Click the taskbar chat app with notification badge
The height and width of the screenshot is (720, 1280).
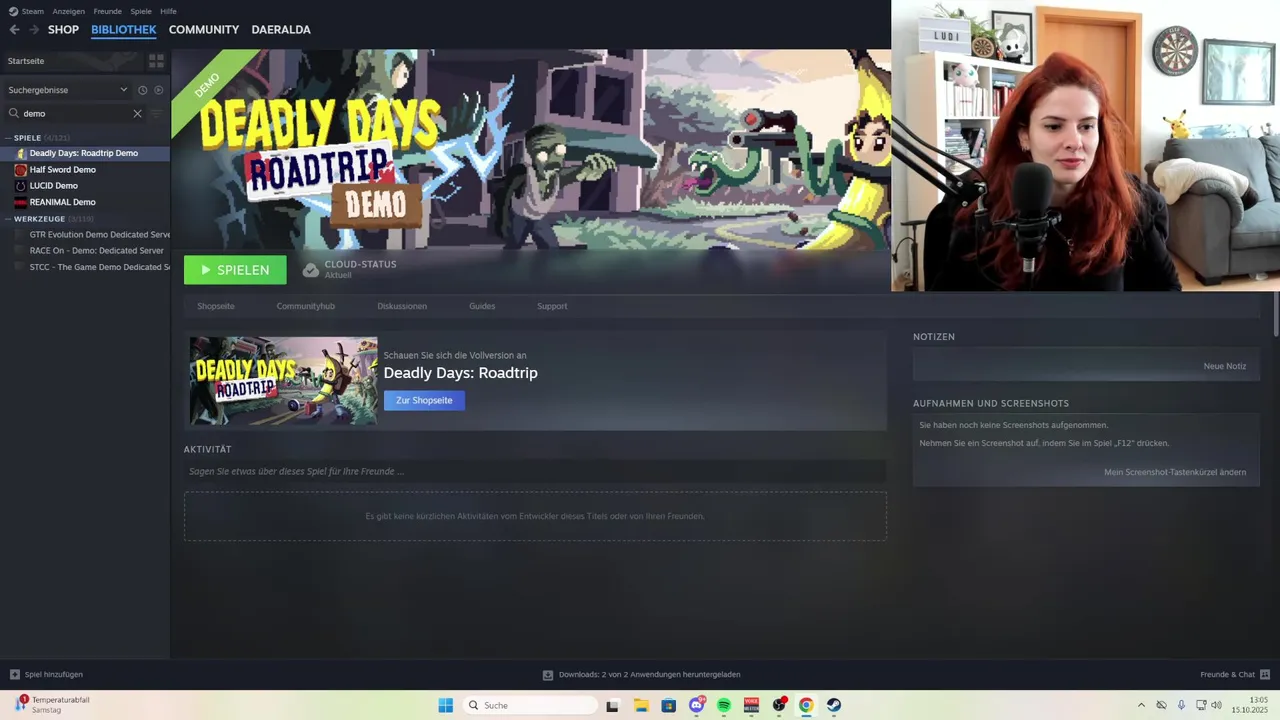coord(697,705)
